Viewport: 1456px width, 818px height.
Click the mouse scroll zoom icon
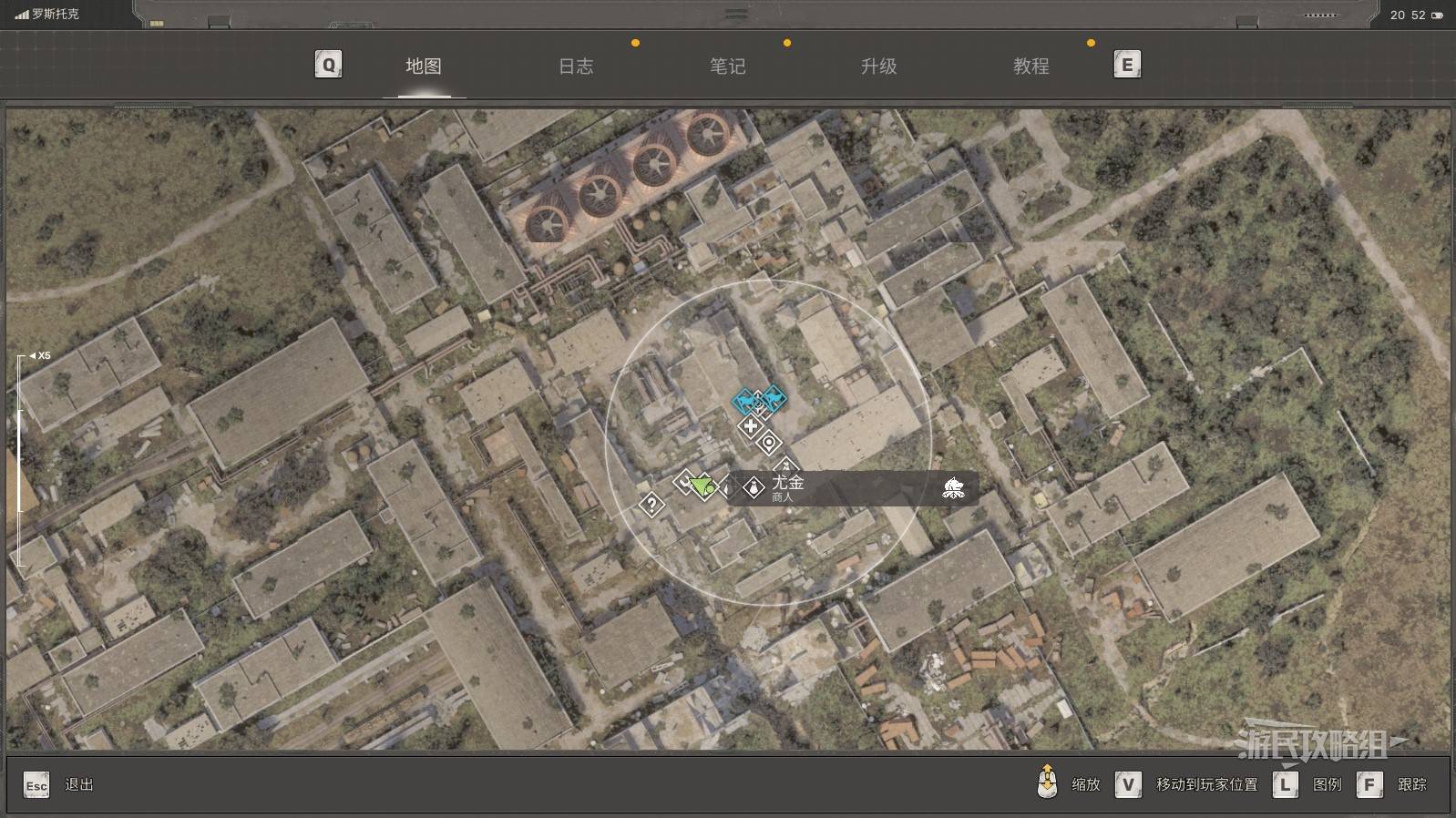[1048, 782]
